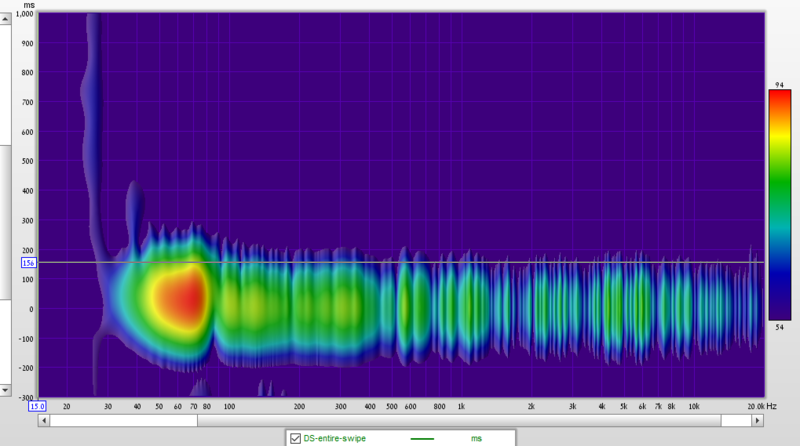Click the right arrow on horizontal scrollbar
Screen dimensions: 800x446
click(758, 420)
